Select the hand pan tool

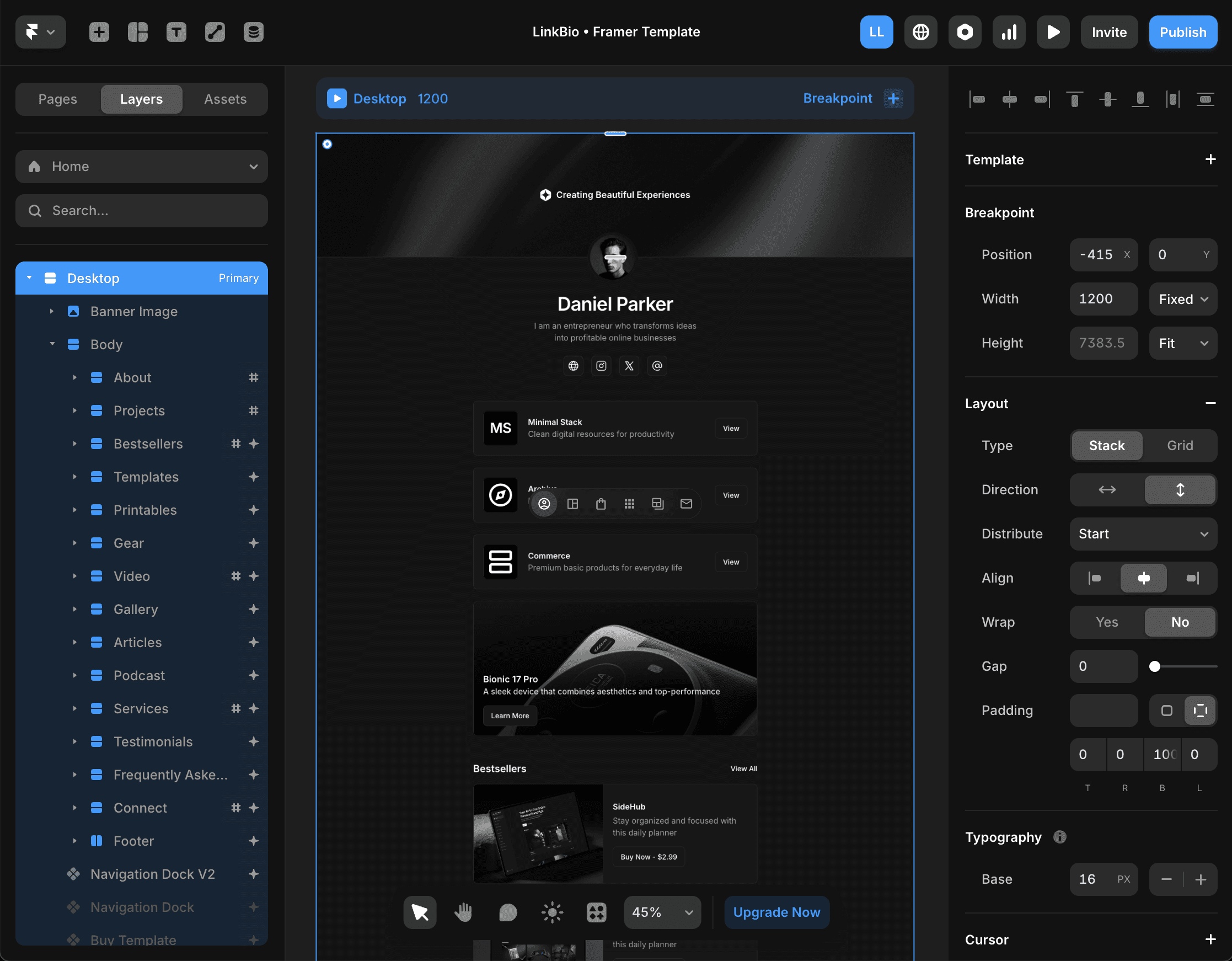point(463,912)
